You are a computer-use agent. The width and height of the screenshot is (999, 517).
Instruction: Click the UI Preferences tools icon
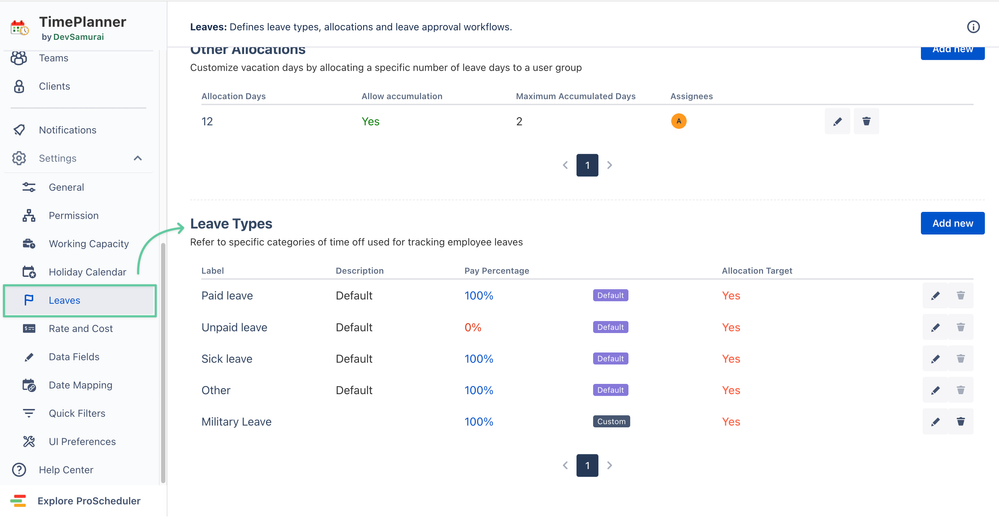[x=29, y=441]
